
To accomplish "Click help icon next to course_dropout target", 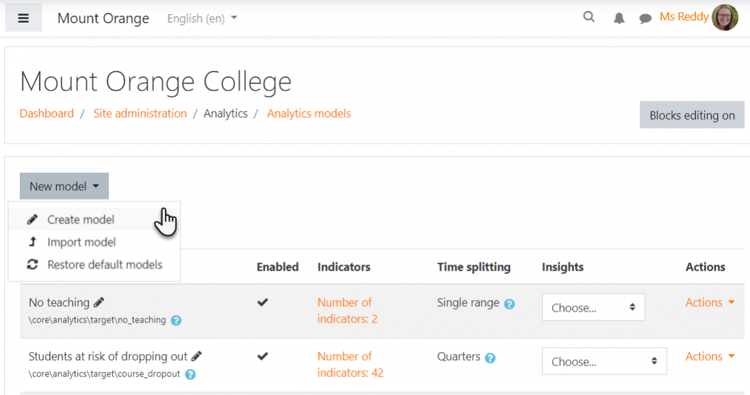I will [190, 374].
